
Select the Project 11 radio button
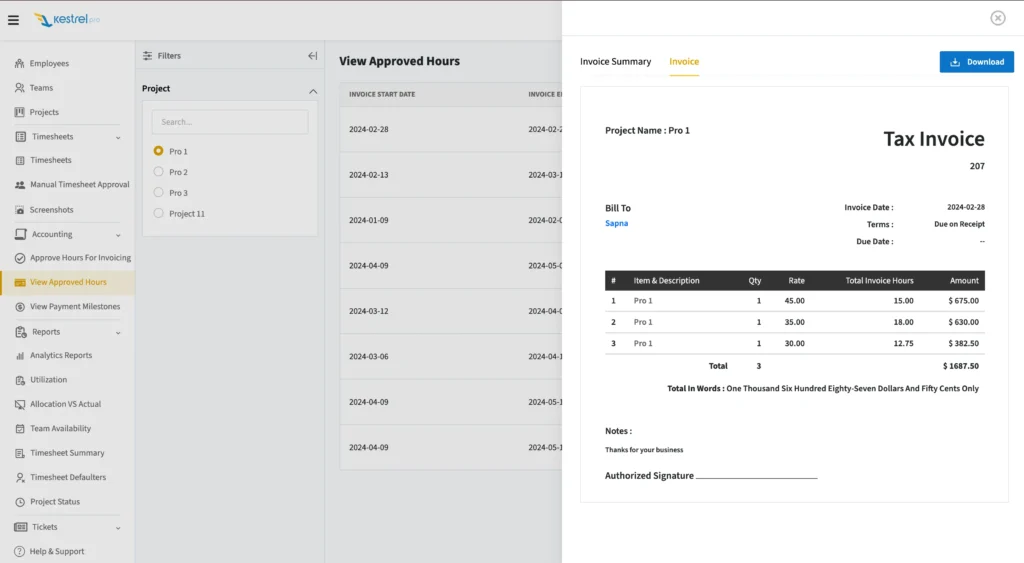point(158,213)
